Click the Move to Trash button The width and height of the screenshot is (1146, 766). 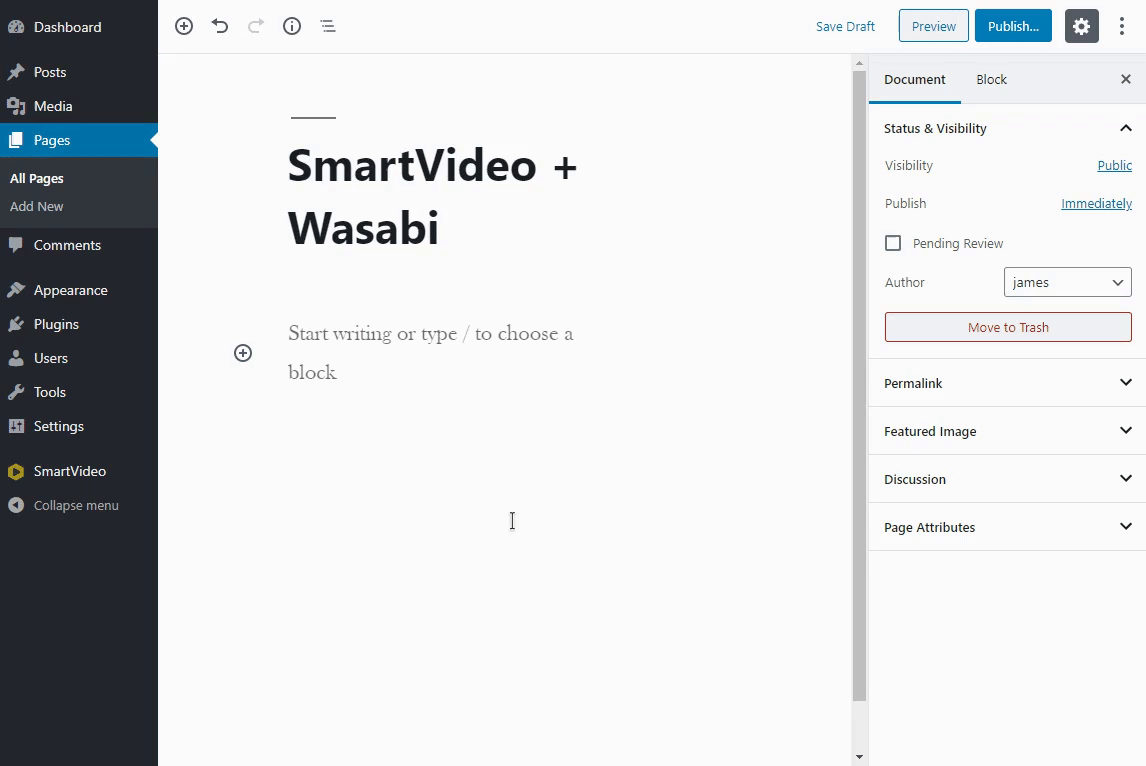click(1008, 327)
